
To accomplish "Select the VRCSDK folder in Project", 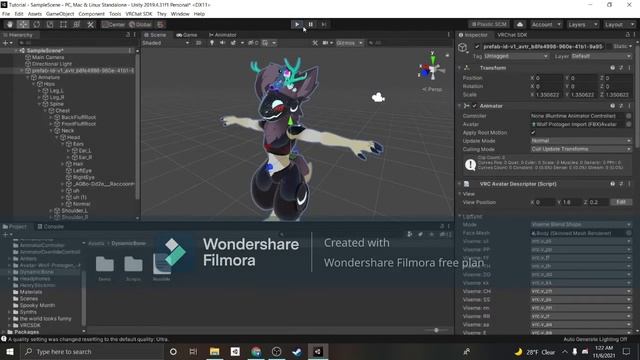I will pos(30,325).
